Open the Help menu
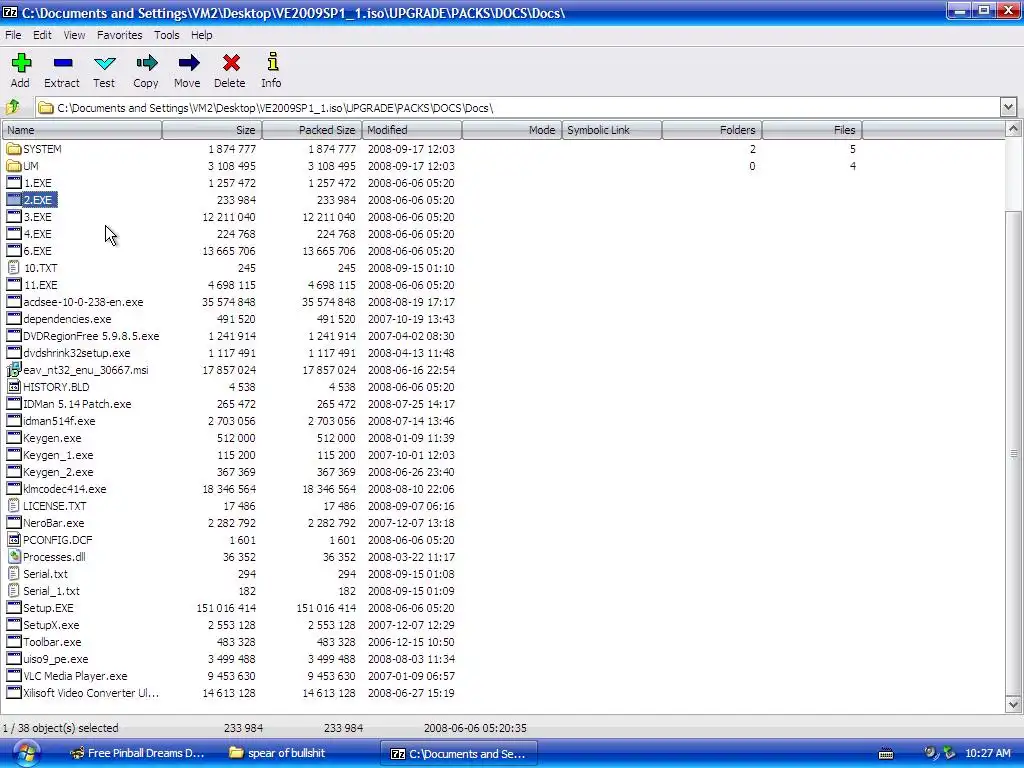This screenshot has width=1024, height=768. 202,35
